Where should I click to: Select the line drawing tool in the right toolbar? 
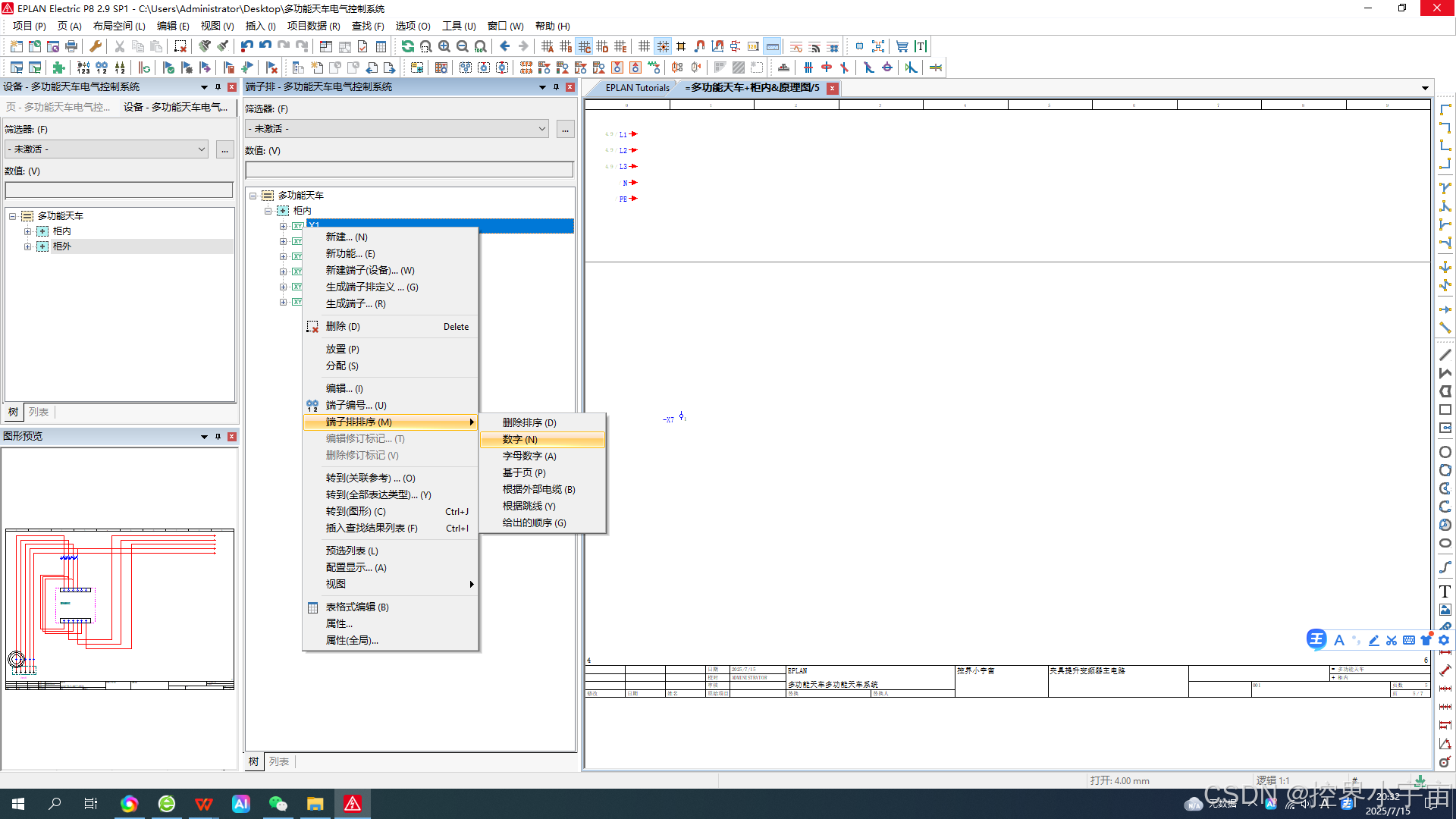[x=1445, y=355]
